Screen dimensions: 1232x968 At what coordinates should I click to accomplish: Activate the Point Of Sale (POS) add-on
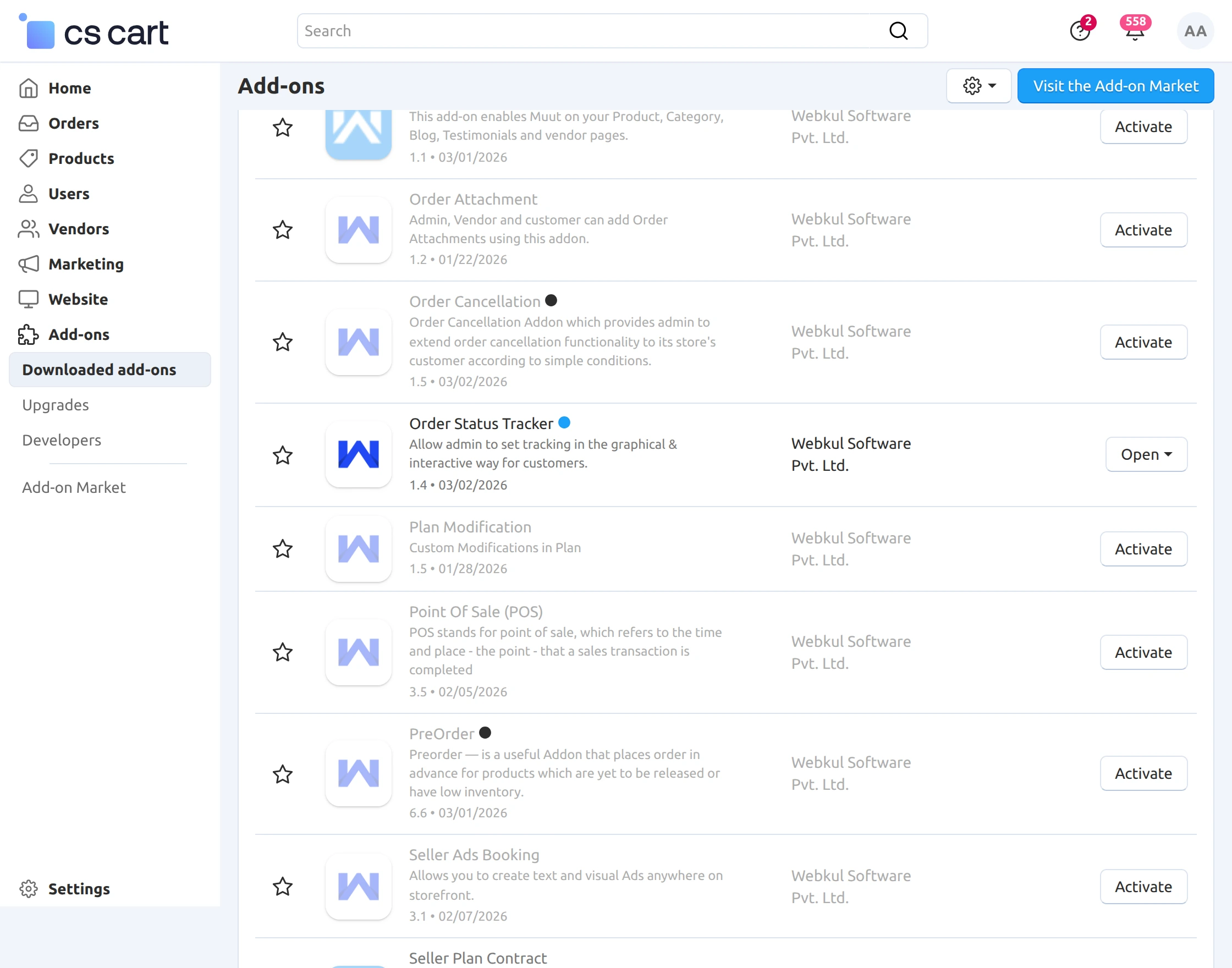(x=1143, y=652)
